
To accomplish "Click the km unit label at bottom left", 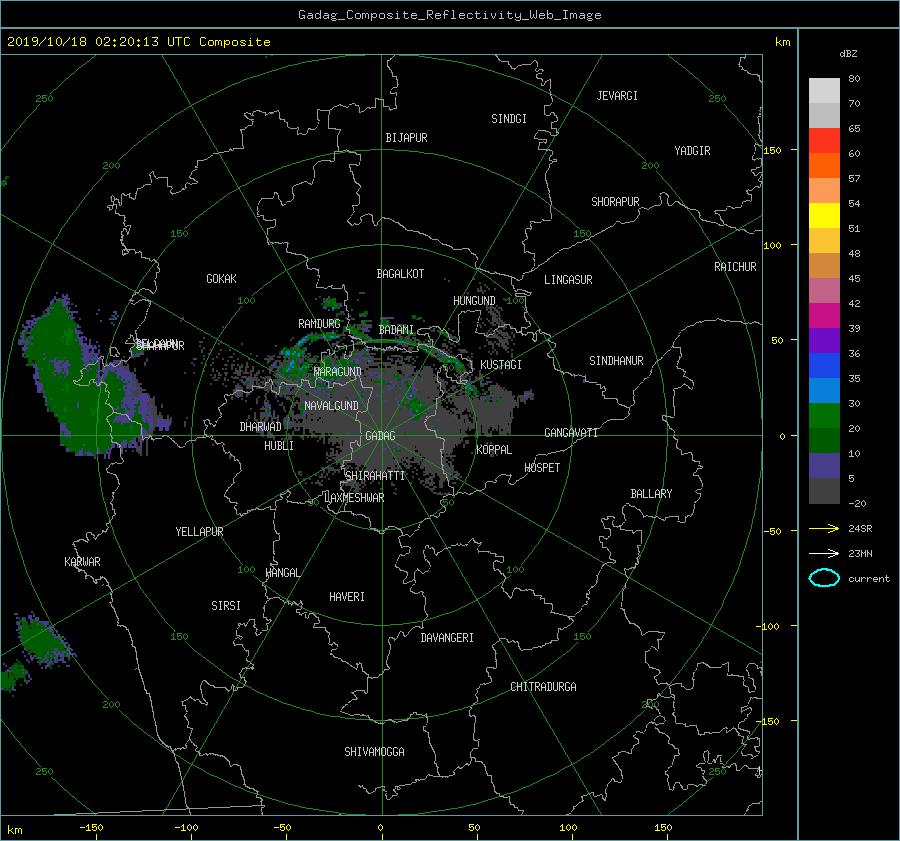I will [15, 830].
